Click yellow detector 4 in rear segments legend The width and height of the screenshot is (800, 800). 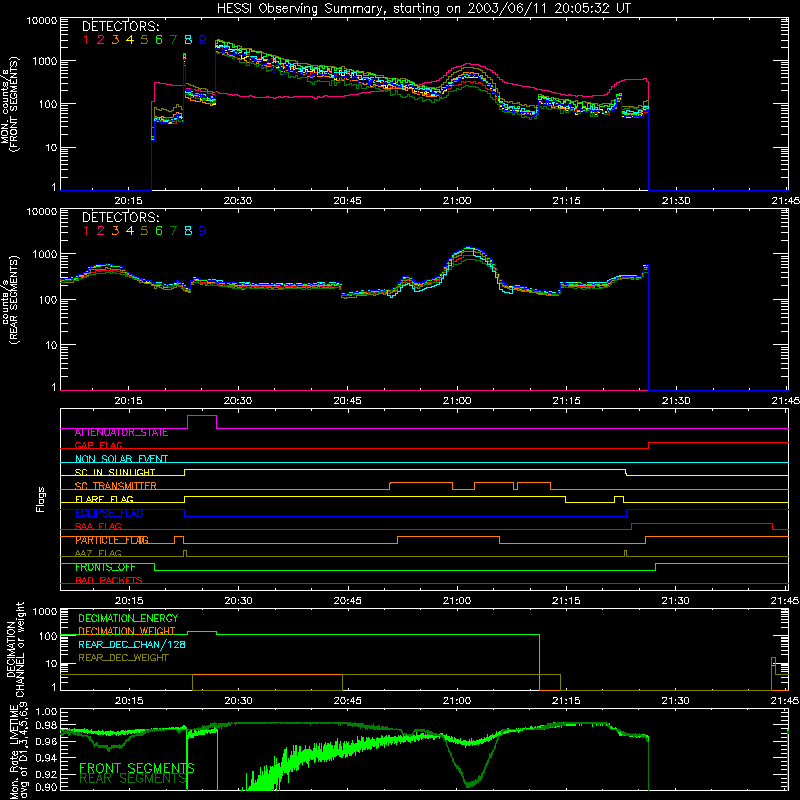point(130,231)
